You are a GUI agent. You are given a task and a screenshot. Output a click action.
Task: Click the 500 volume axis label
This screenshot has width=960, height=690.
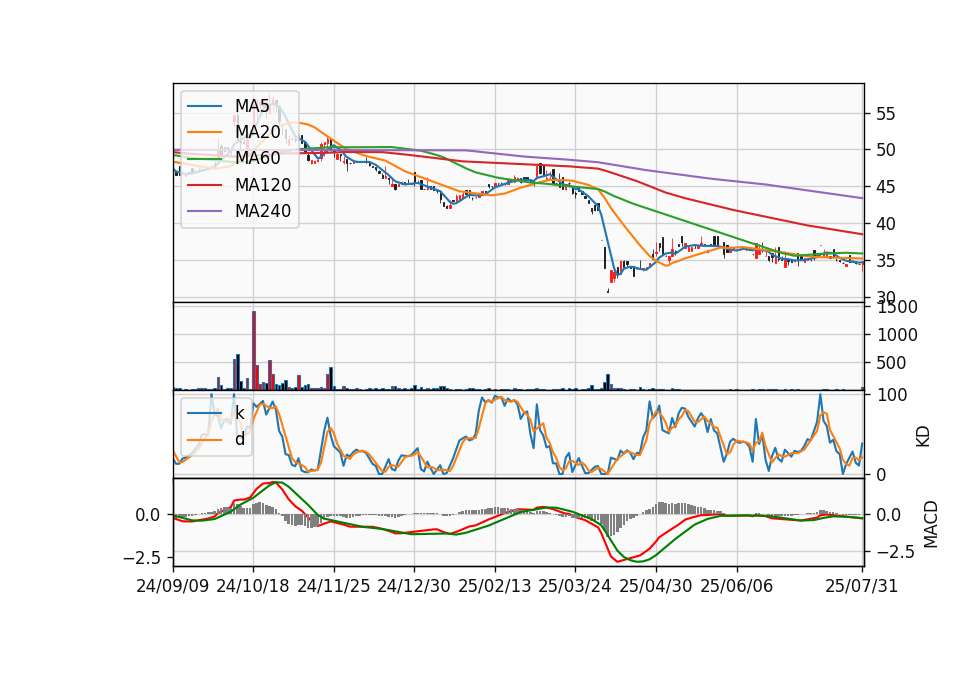891,363
